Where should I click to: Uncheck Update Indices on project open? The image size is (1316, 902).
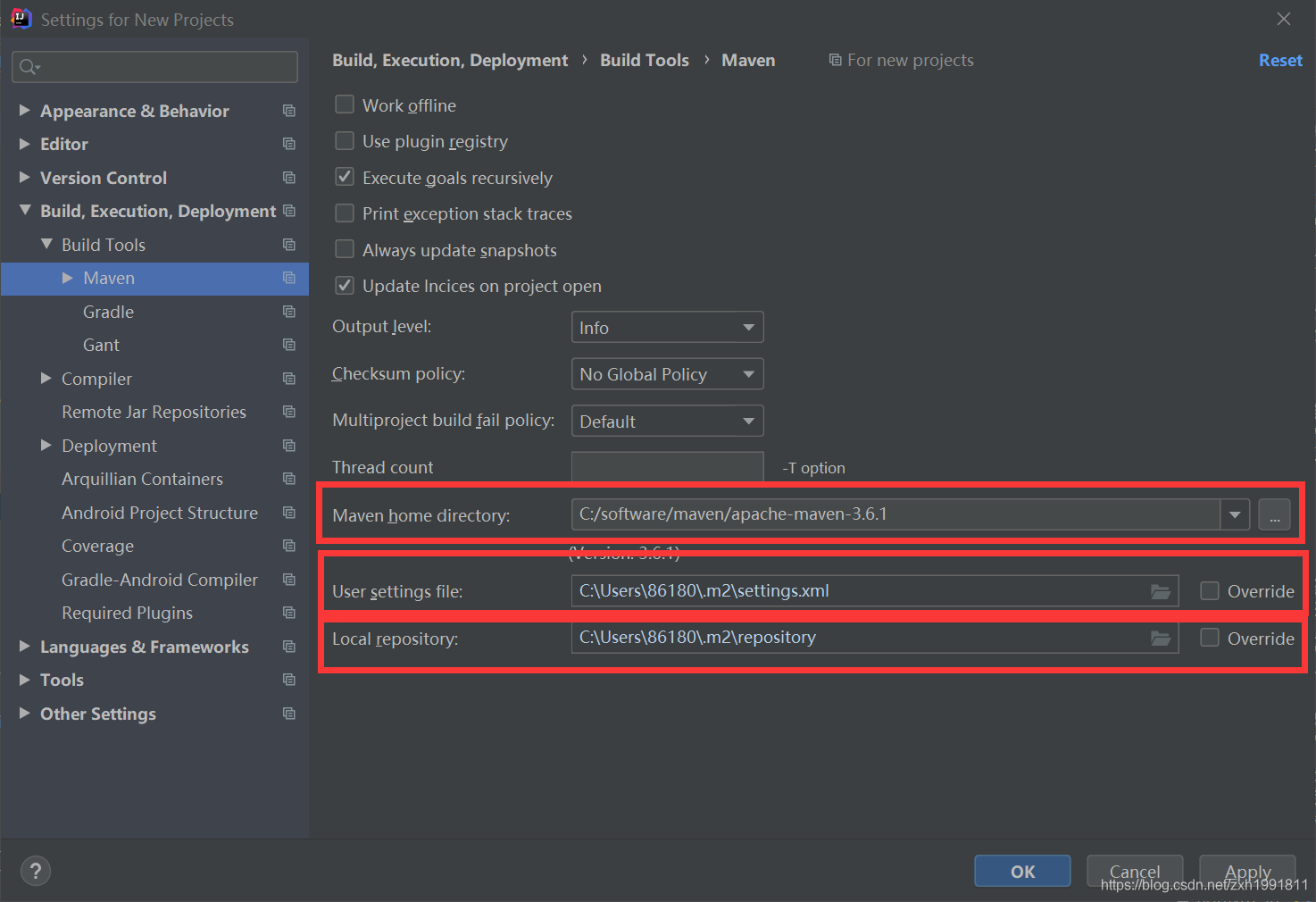345,286
